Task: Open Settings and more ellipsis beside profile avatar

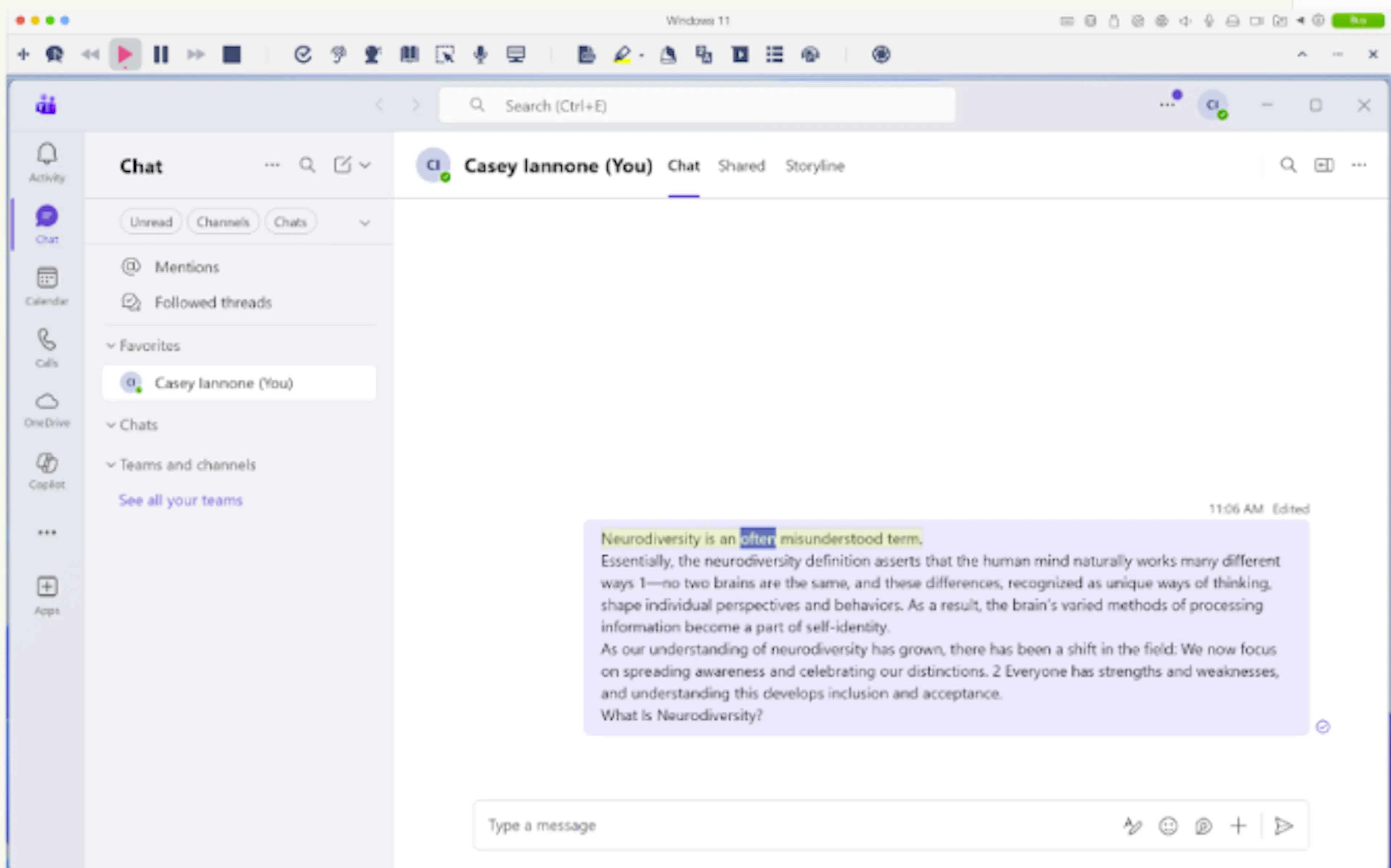Action: pyautogui.click(x=1167, y=105)
